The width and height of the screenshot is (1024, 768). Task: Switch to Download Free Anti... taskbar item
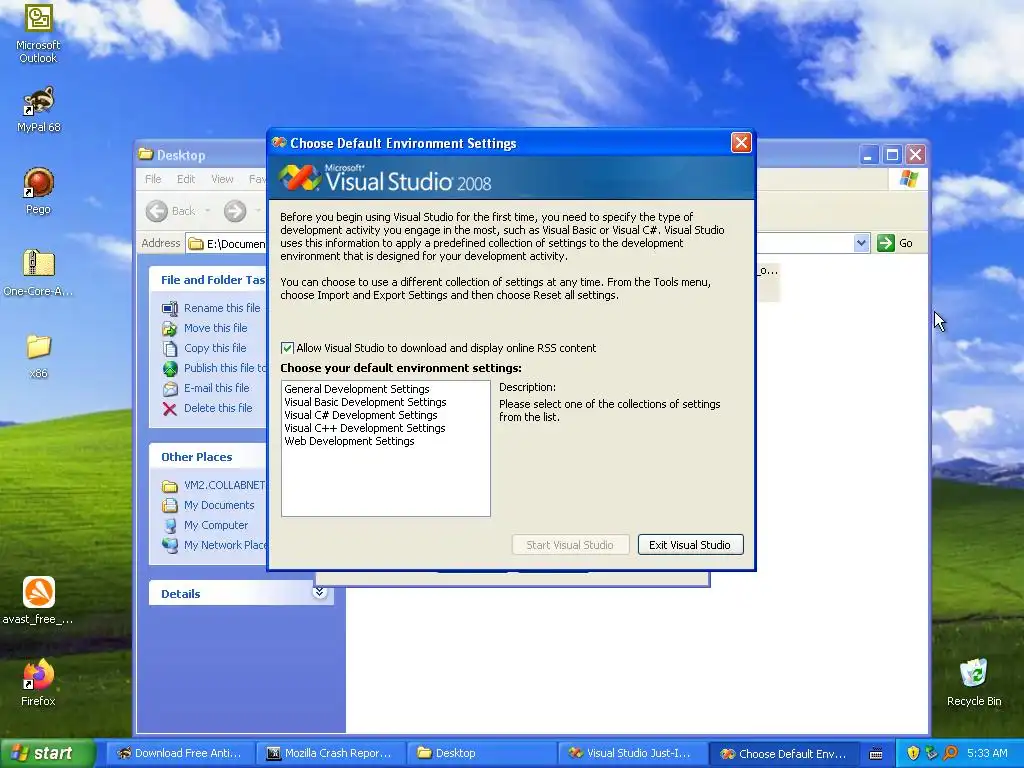(x=180, y=754)
